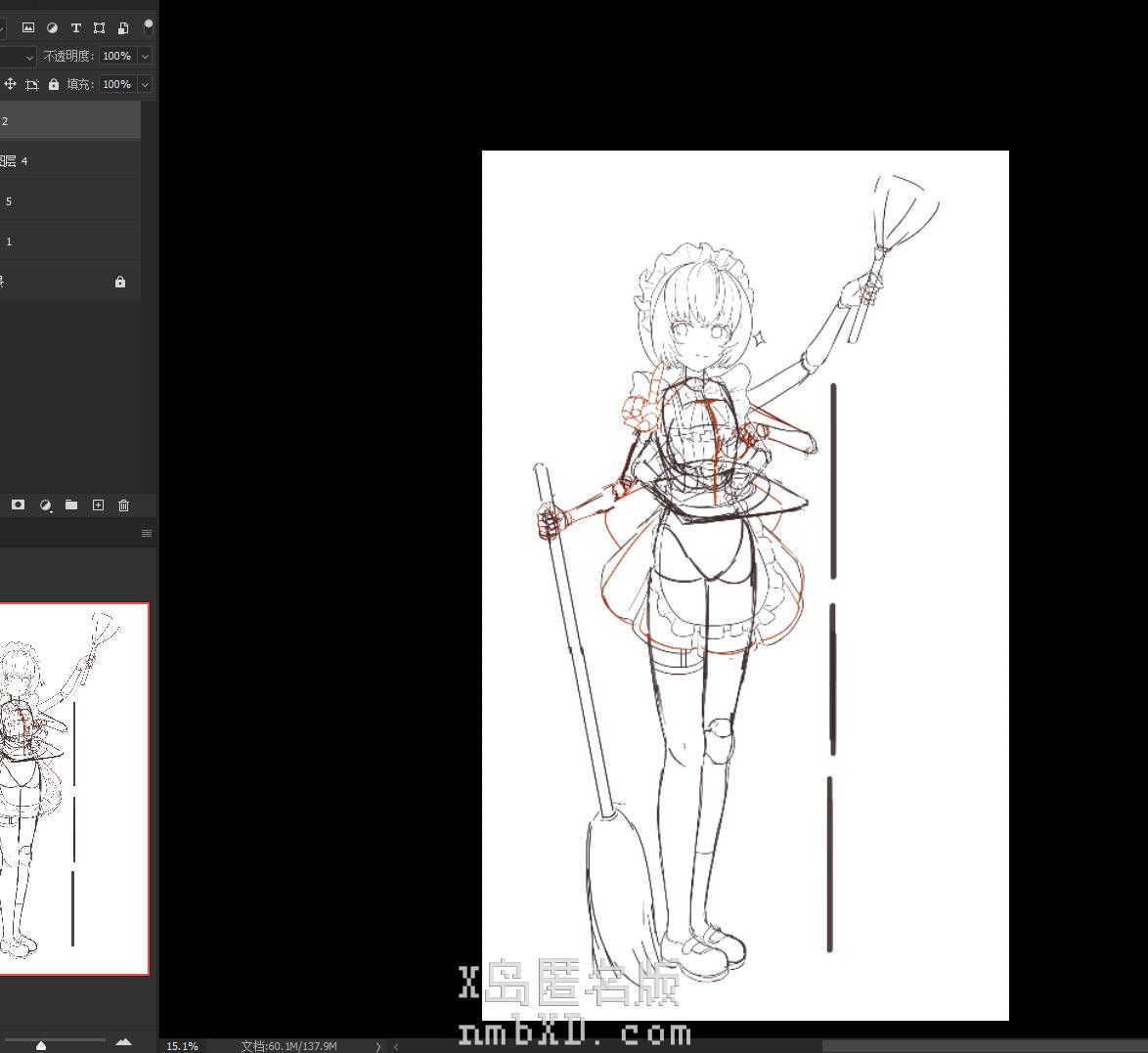Screen dimensions: 1148x1053
Task: Click the pixel layer filter icon
Action: (x=28, y=27)
